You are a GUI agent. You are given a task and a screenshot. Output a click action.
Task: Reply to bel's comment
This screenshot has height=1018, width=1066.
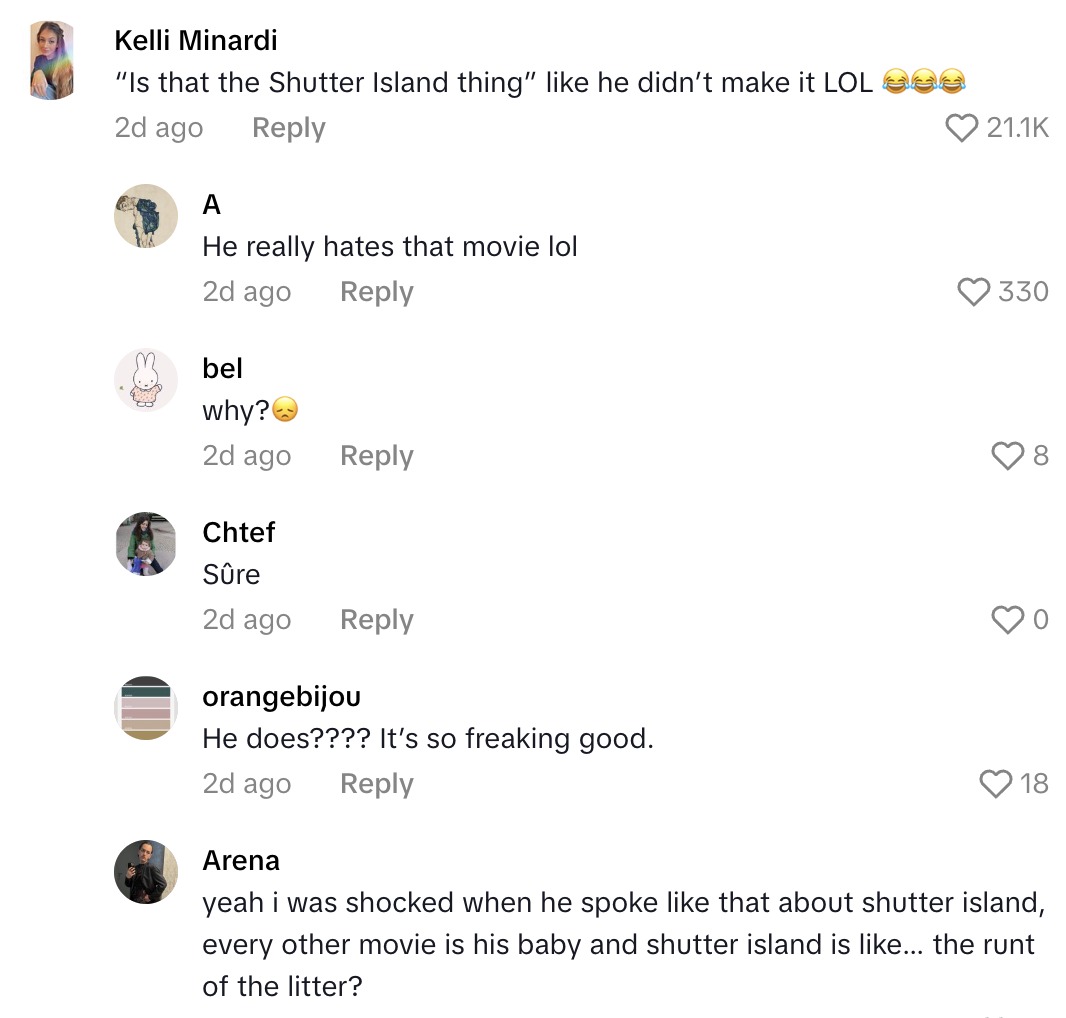click(376, 455)
